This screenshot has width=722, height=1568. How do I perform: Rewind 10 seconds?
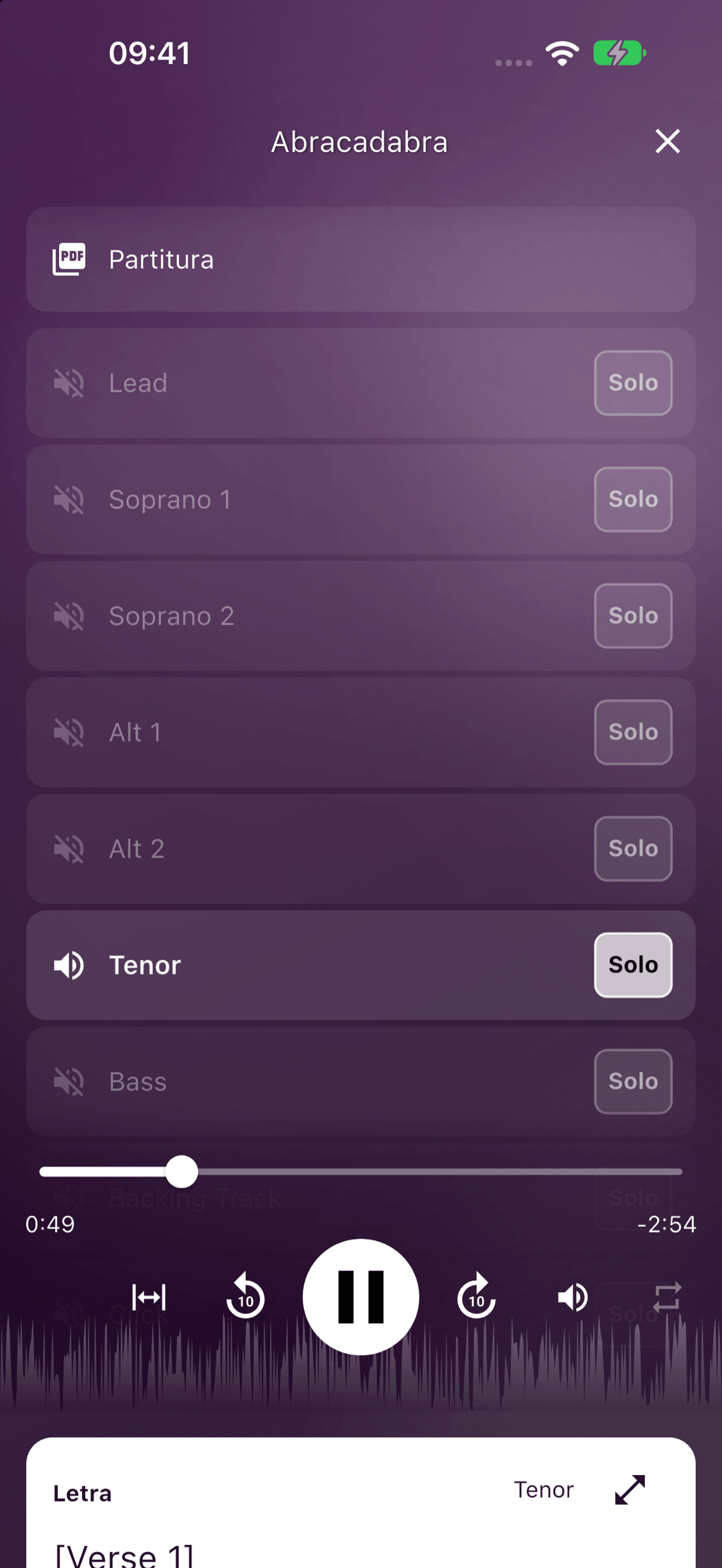245,1297
